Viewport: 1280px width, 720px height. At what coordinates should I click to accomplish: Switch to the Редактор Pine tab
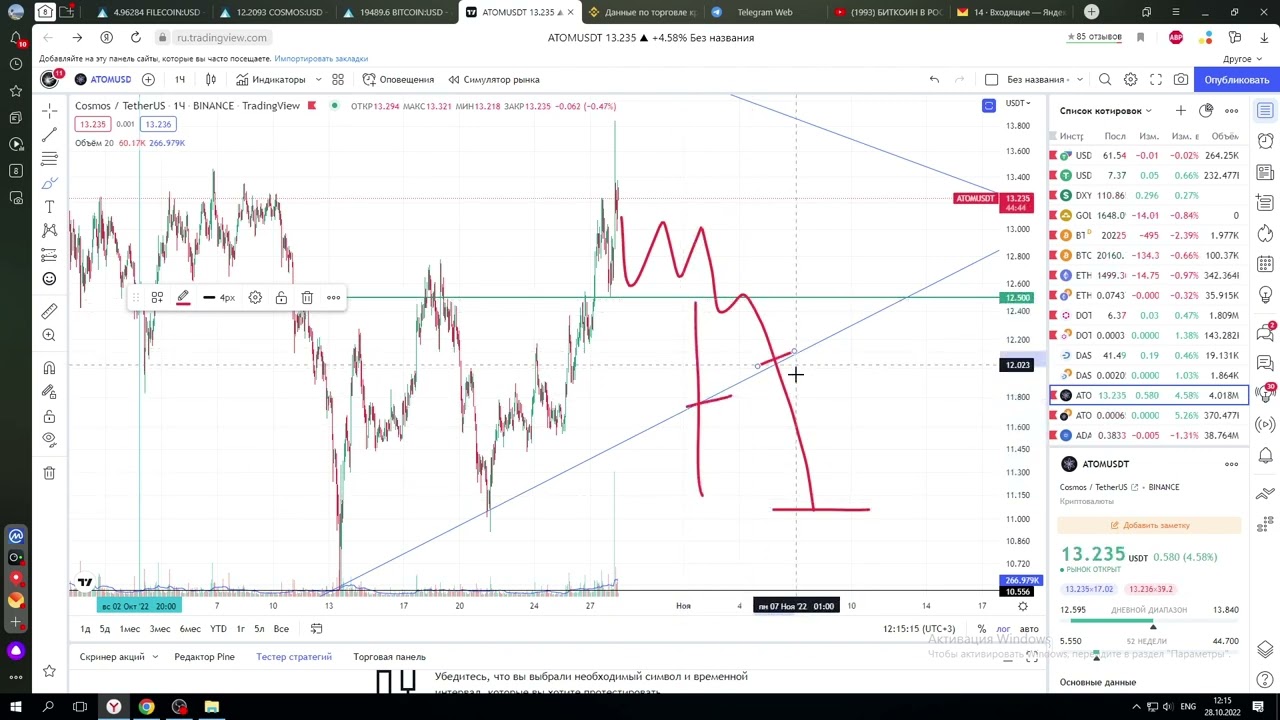click(x=204, y=657)
